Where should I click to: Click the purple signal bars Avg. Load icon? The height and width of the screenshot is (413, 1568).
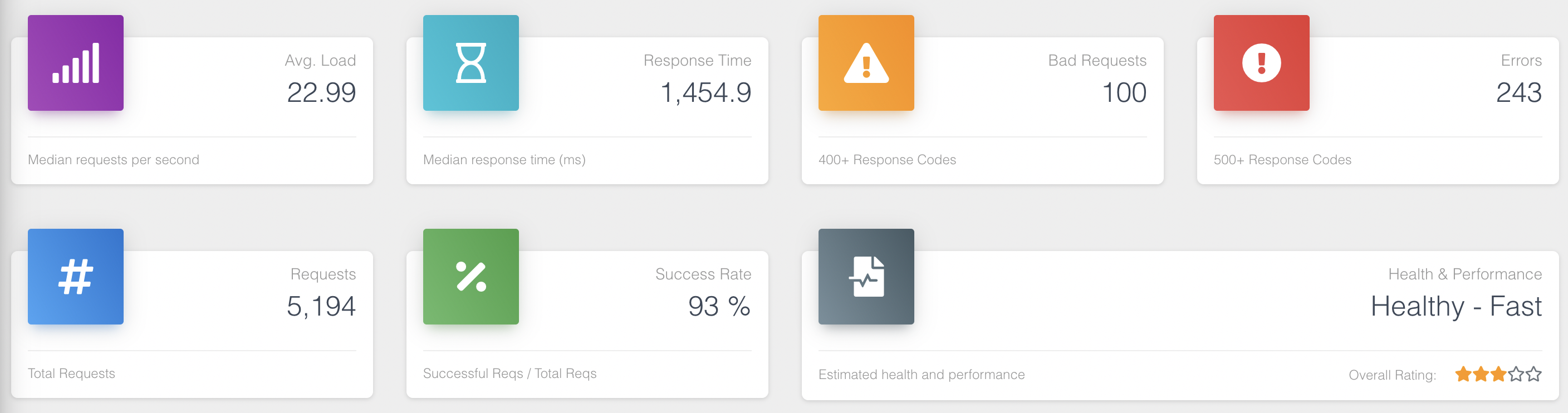76,63
